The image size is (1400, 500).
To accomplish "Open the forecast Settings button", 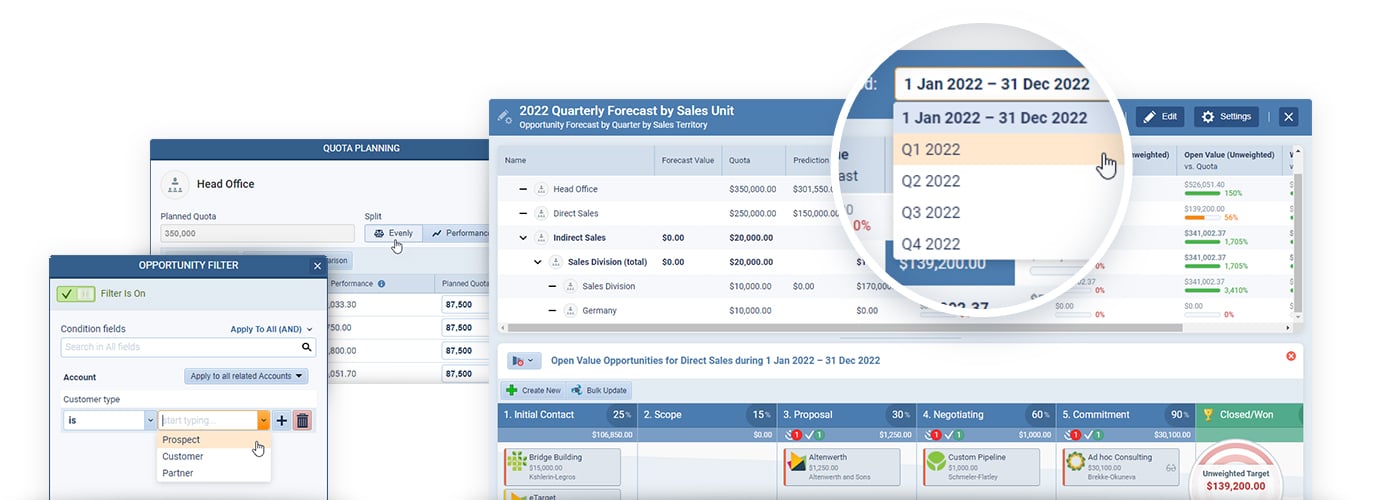I will tap(1227, 116).
